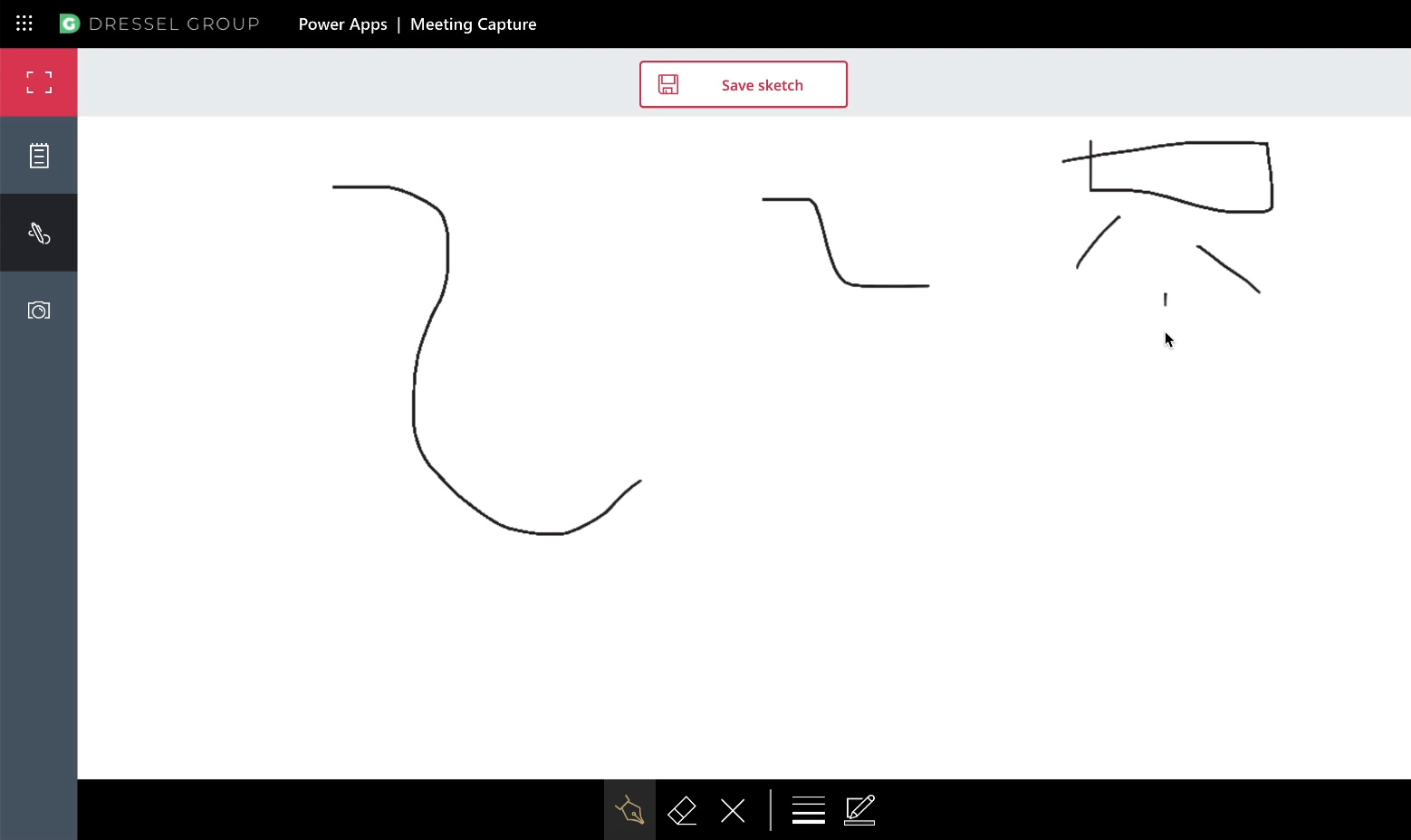Click the Power Apps title link
The width and height of the screenshot is (1411, 840).
point(342,24)
